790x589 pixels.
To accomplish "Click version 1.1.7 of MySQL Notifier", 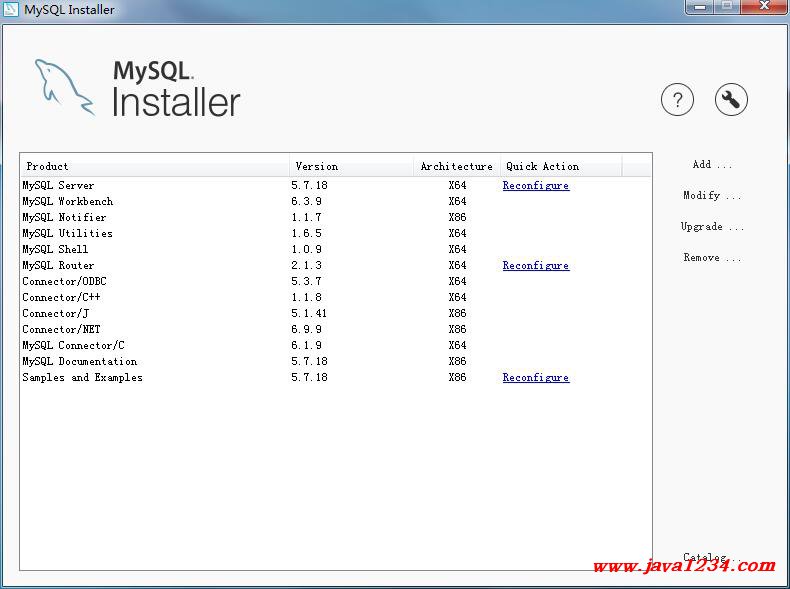I will [x=306, y=218].
